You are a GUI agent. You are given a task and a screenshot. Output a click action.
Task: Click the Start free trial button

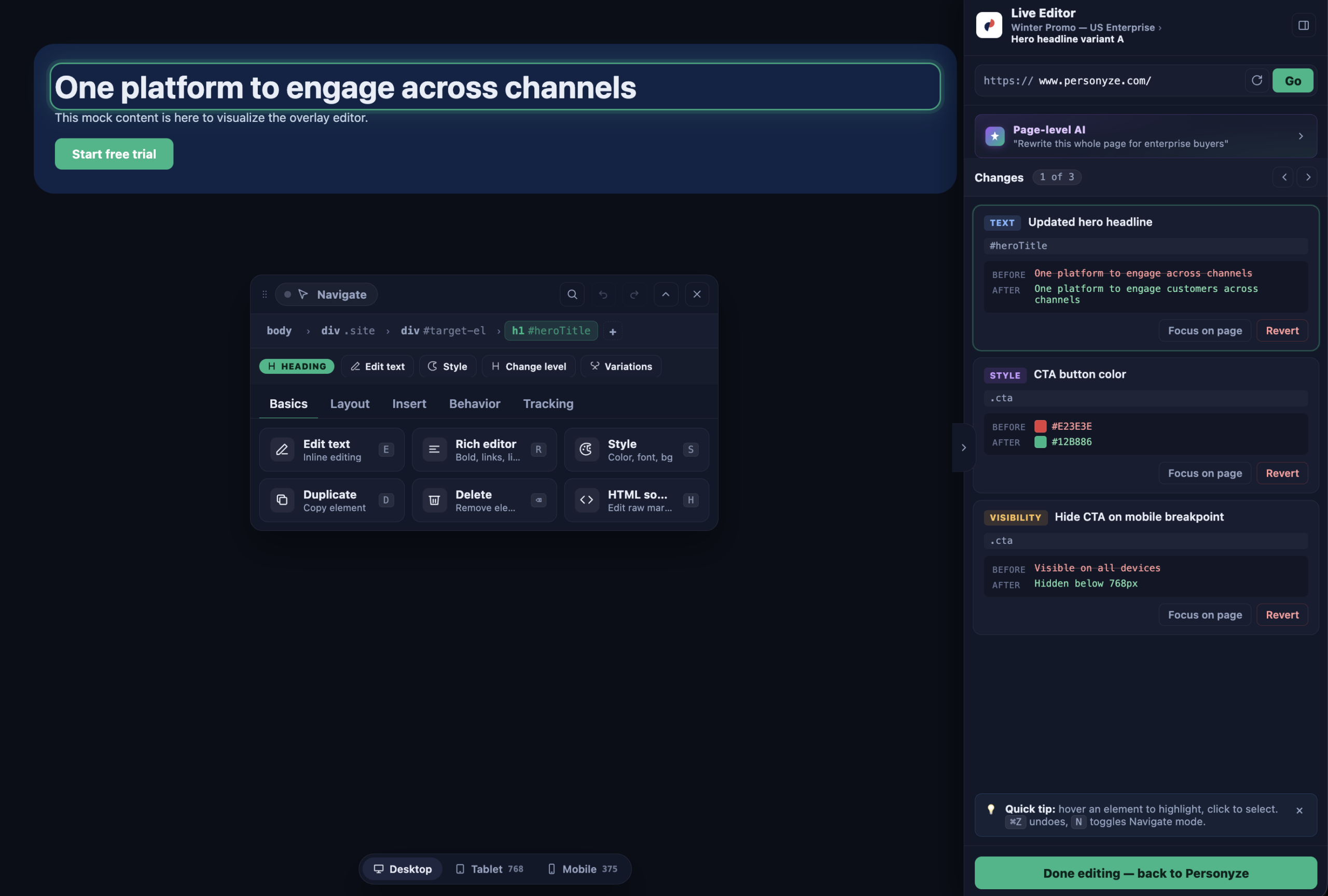tap(114, 154)
